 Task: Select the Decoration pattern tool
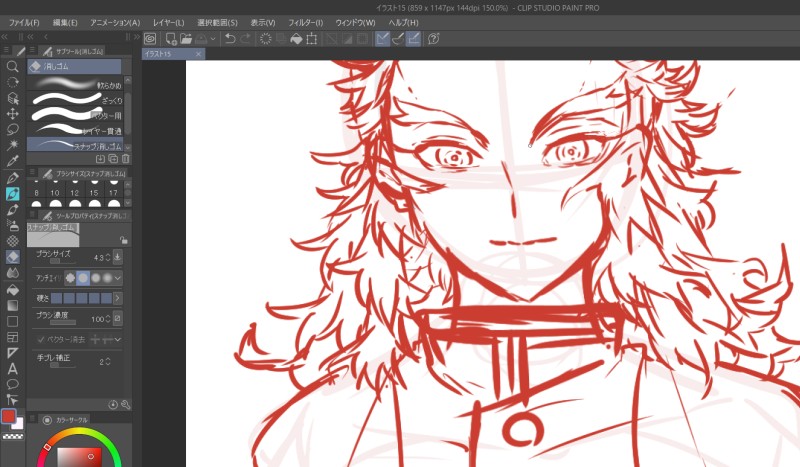click(12, 241)
